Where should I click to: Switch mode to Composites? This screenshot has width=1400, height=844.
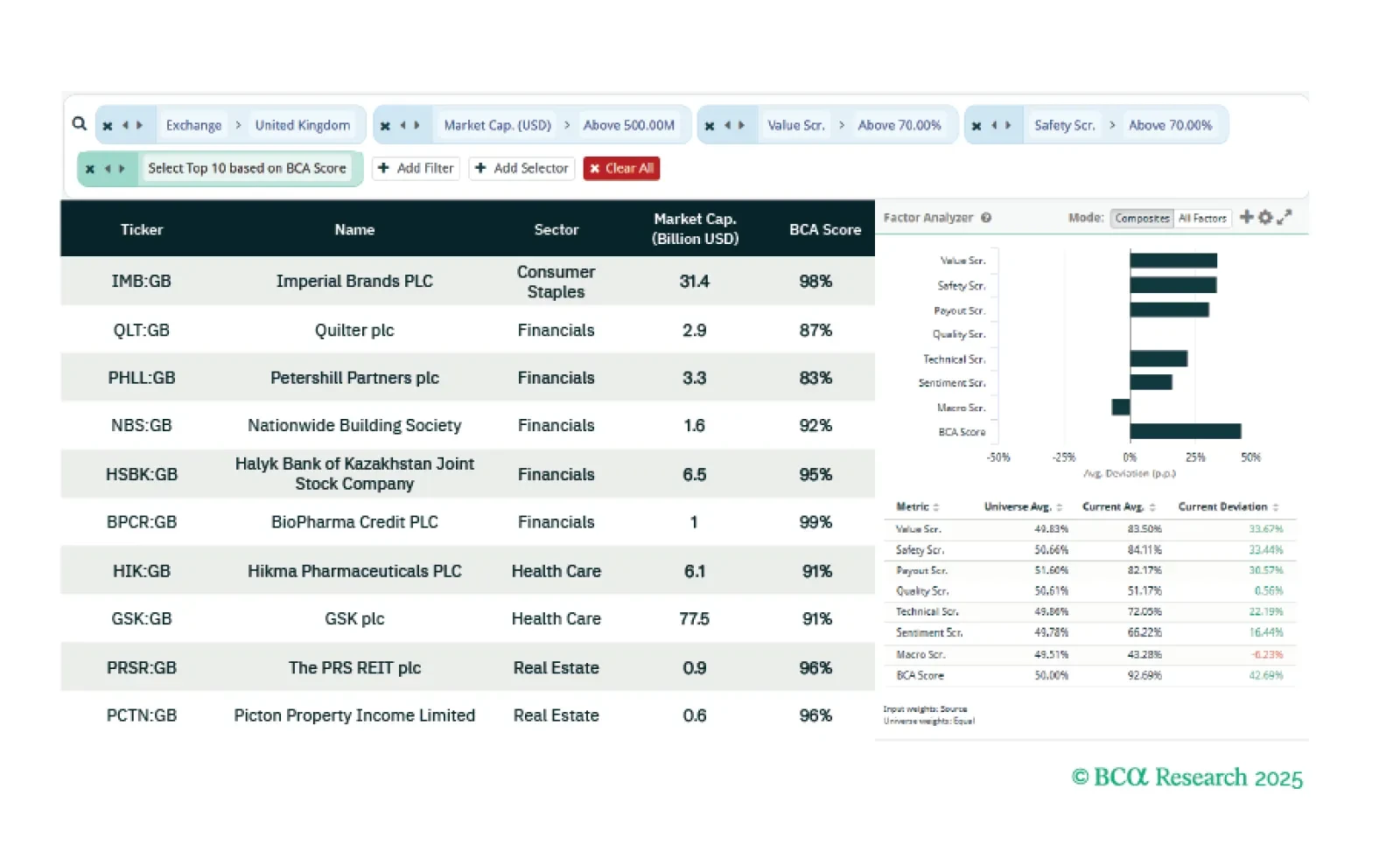pyautogui.click(x=1142, y=219)
